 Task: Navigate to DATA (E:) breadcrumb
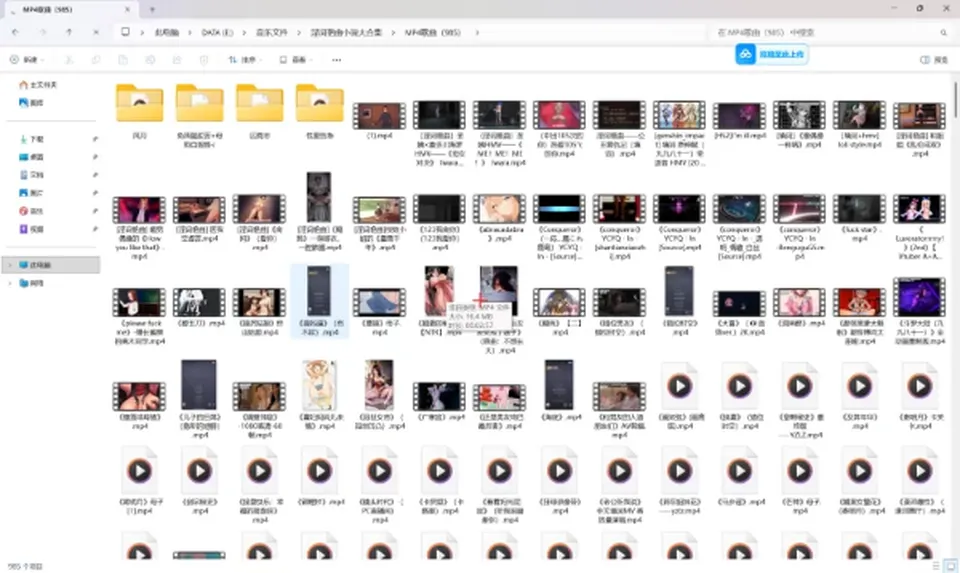[x=217, y=32]
